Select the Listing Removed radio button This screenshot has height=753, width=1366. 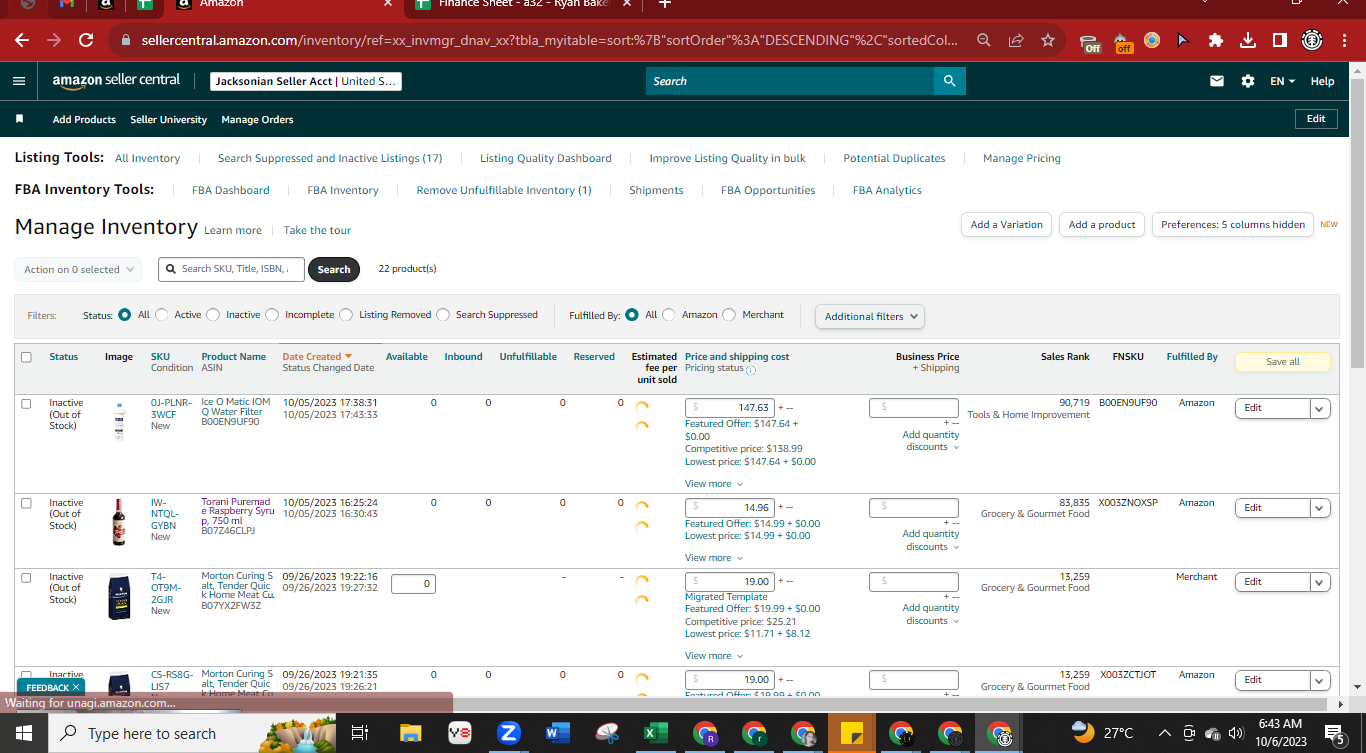click(x=346, y=314)
